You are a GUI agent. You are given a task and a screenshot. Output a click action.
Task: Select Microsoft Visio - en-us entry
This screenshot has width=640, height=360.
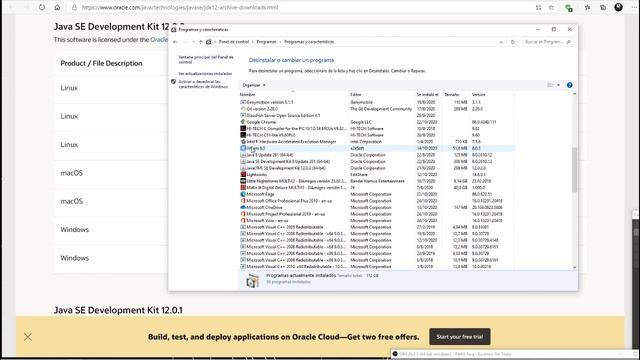pos(377,220)
